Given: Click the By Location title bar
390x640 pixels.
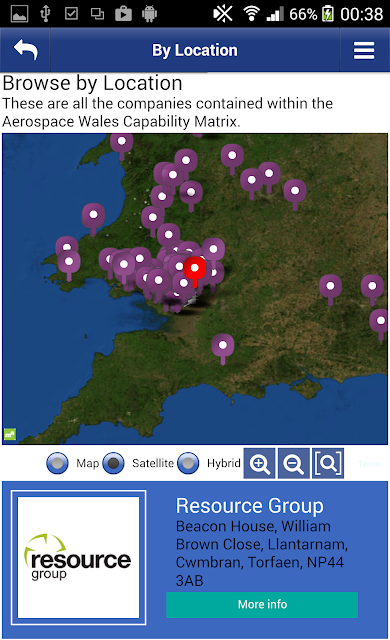Looking at the screenshot, I should click(x=195, y=50).
